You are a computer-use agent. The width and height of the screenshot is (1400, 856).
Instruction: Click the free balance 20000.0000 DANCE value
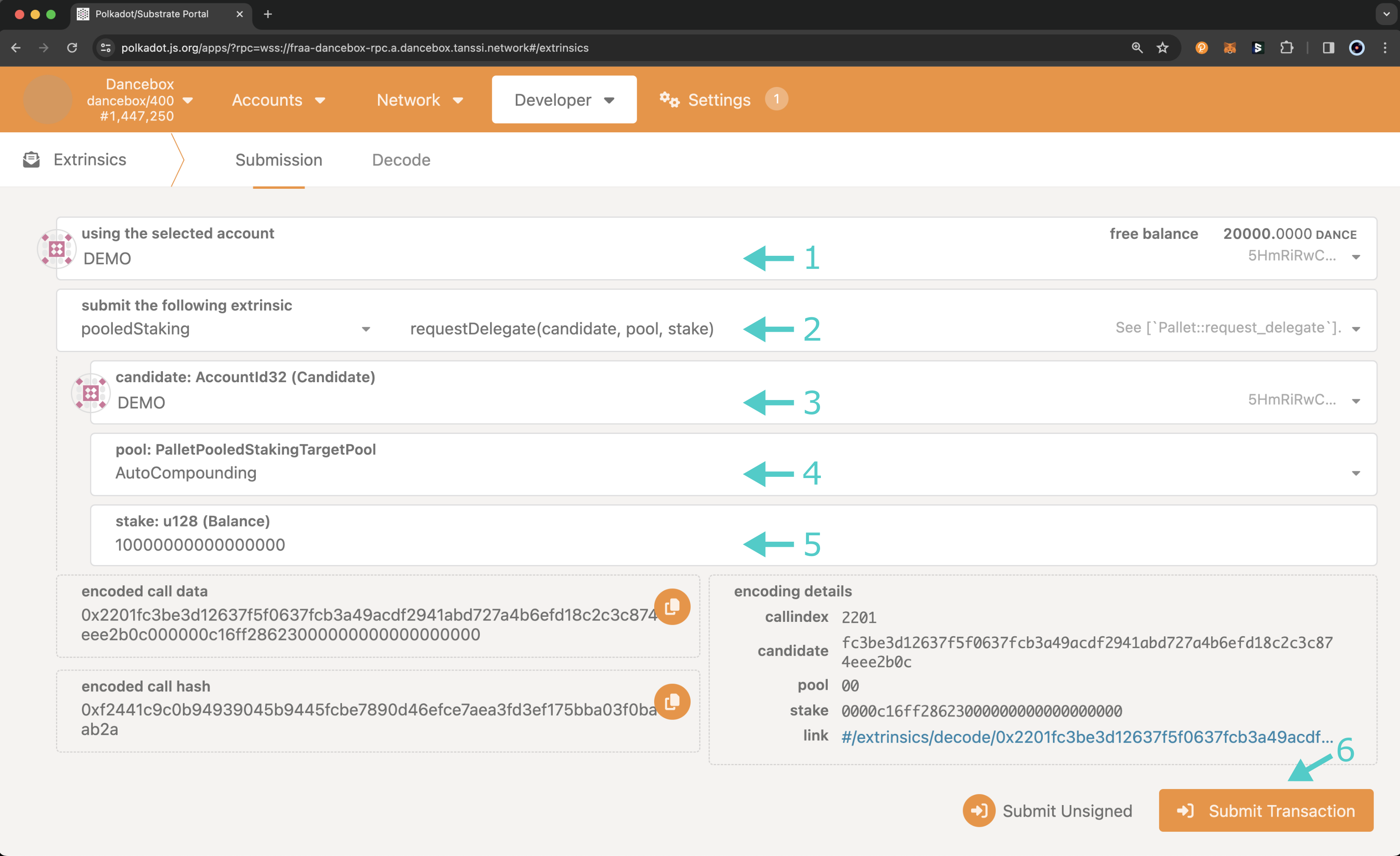1290,234
